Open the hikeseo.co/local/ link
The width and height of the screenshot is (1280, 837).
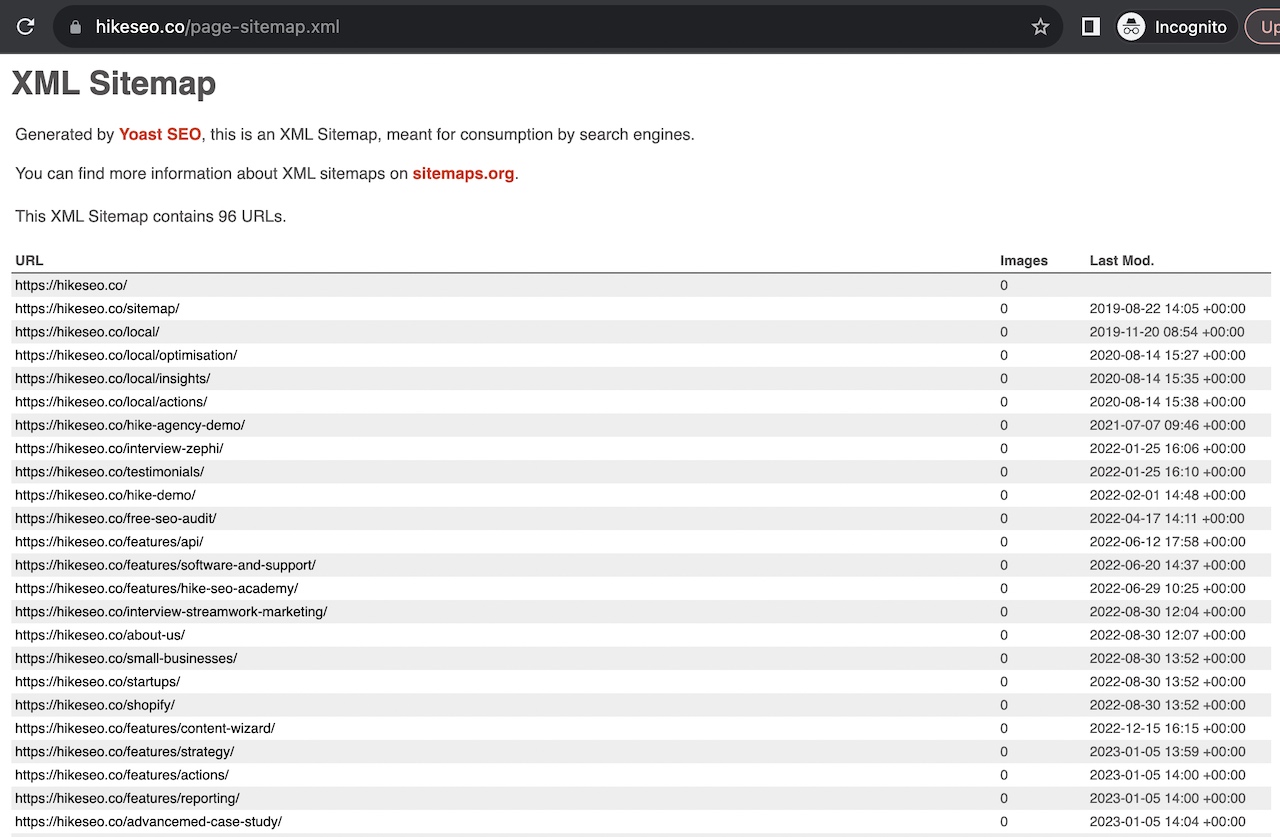[87, 331]
